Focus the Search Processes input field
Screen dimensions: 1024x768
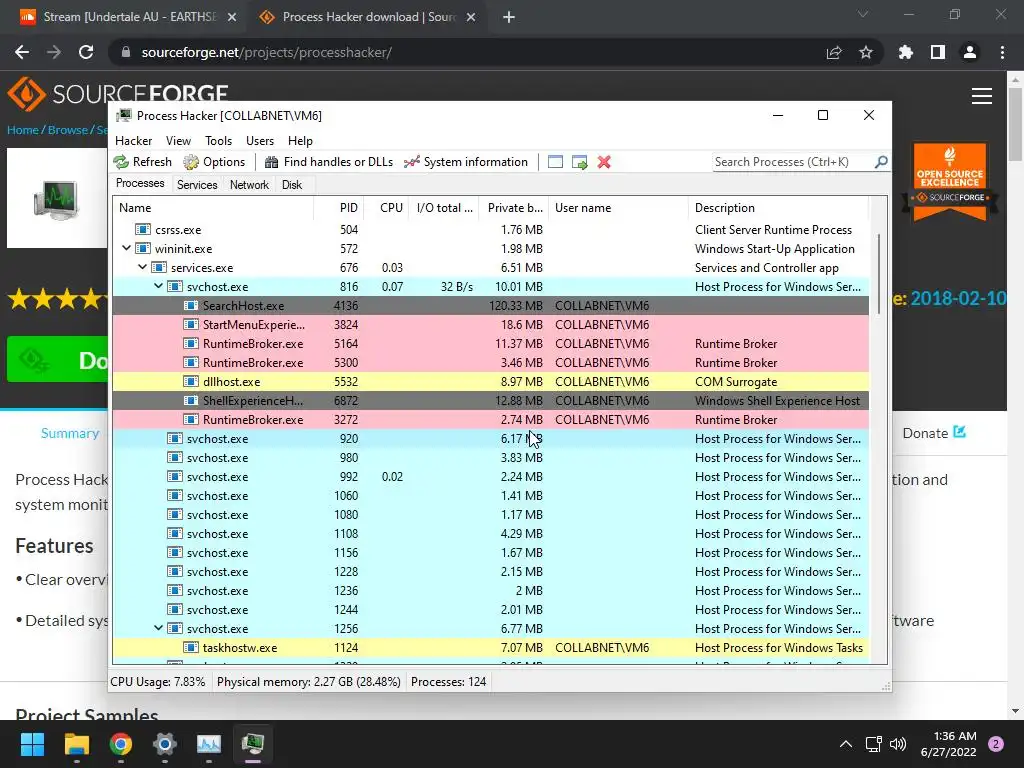pos(793,162)
